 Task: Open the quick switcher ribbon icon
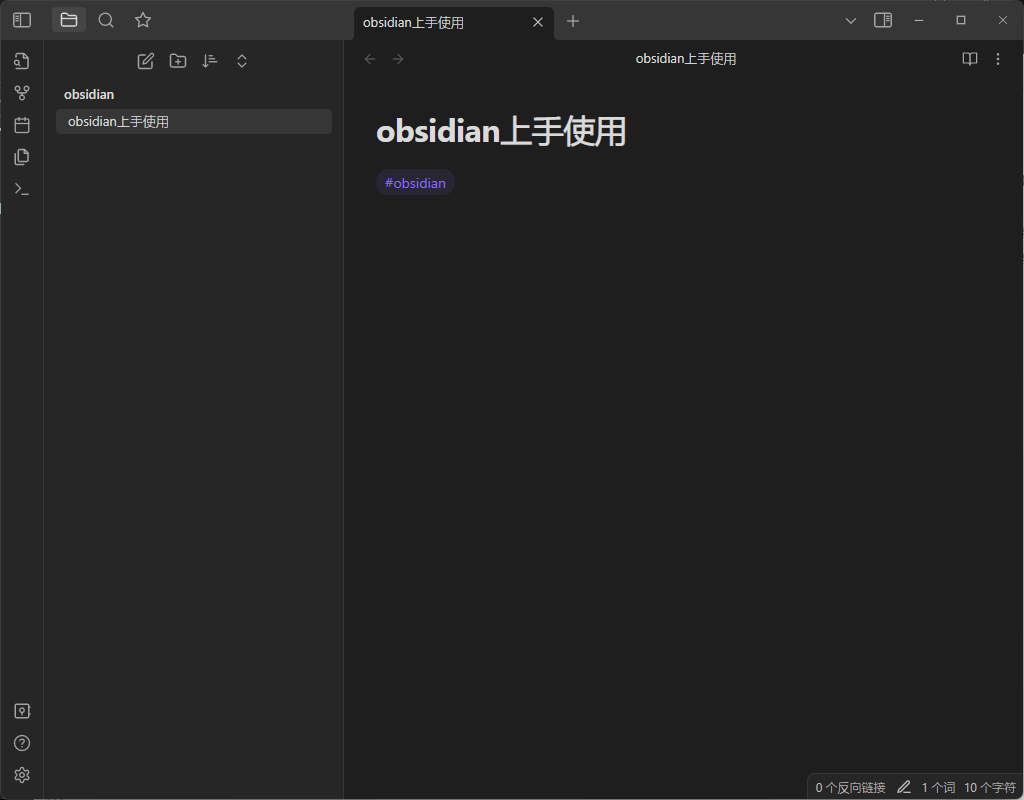point(22,61)
